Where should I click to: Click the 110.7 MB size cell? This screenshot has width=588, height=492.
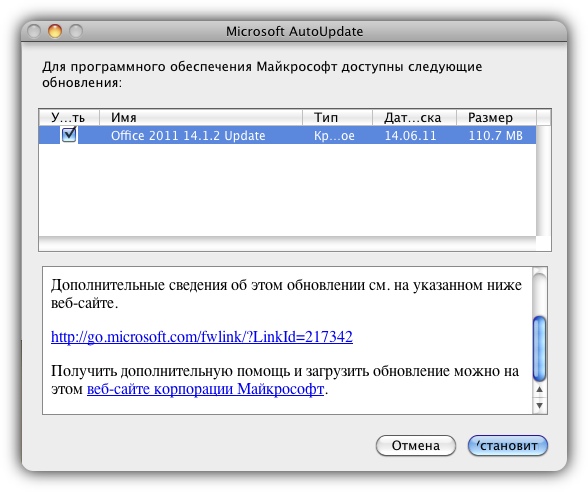tap(496, 135)
